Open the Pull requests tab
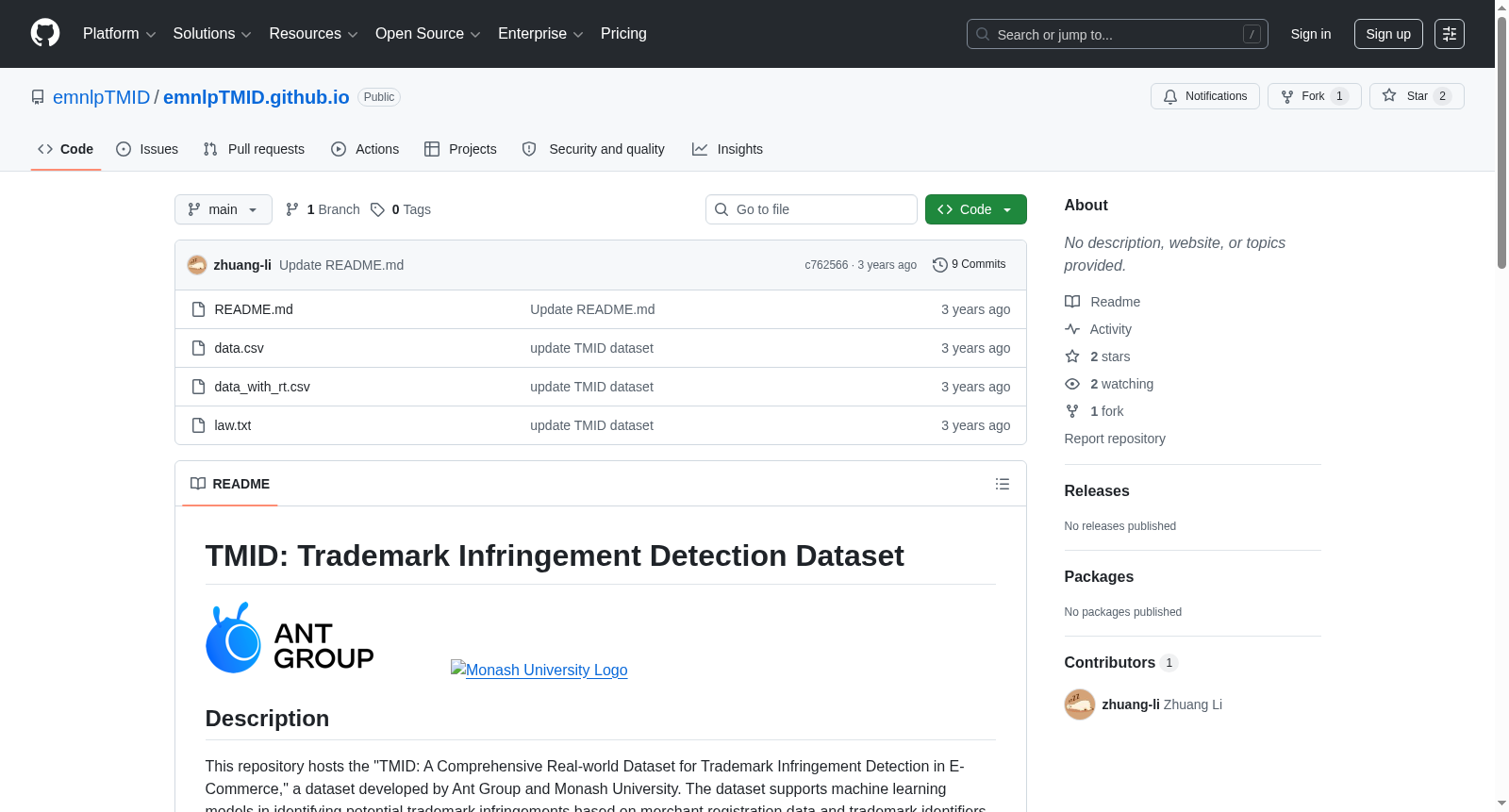Screen dimensions: 1509x812 click(254, 149)
